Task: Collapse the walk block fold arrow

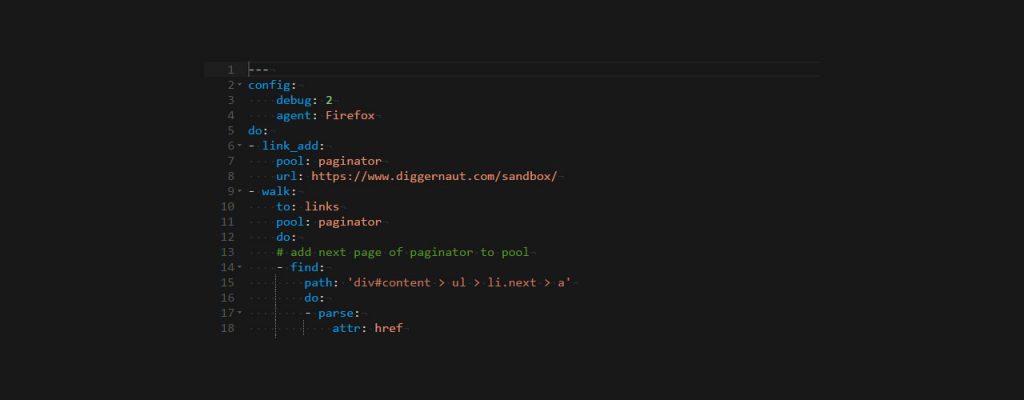Action: (x=240, y=191)
